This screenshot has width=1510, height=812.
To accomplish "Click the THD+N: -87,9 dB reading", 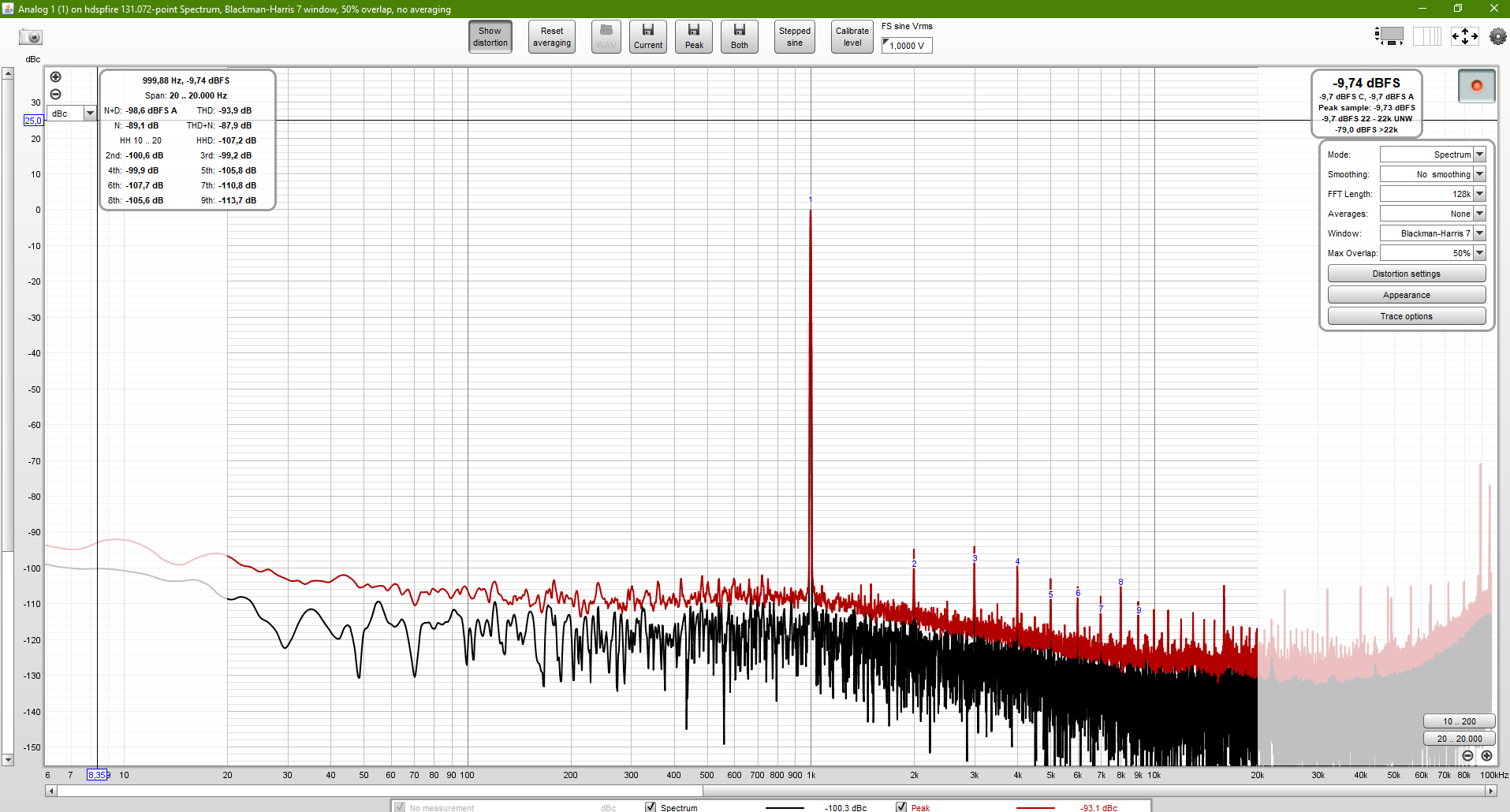I will pyautogui.click(x=219, y=125).
